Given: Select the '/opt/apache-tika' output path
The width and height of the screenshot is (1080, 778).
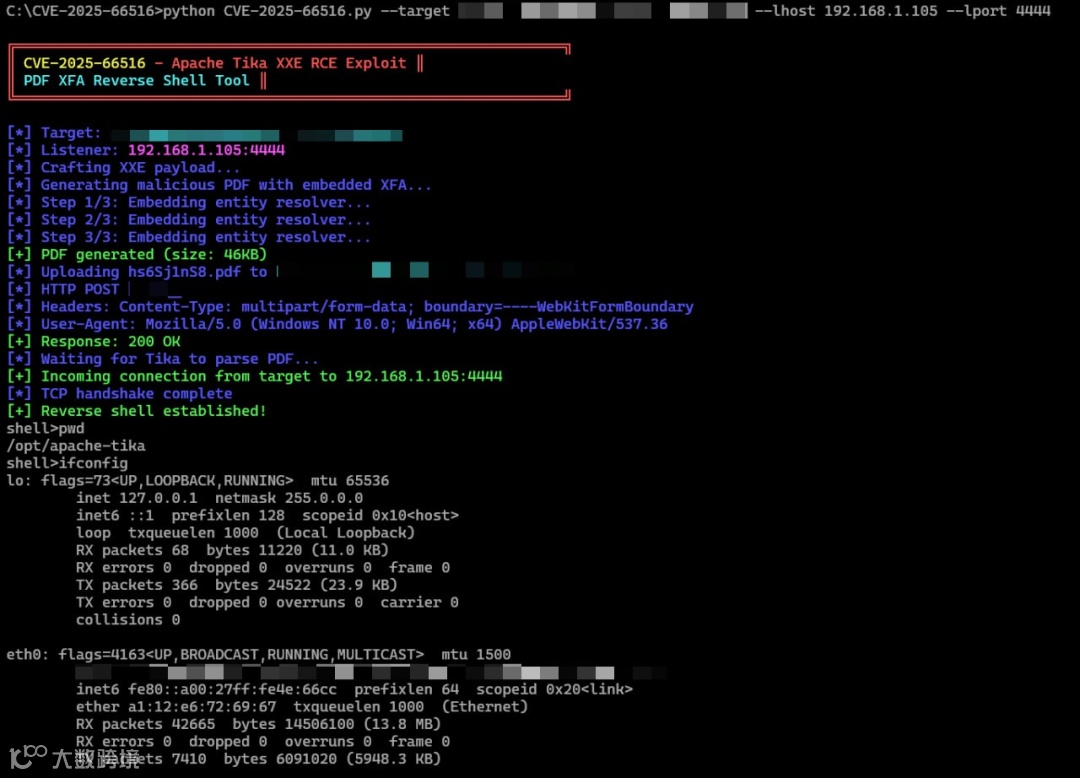Looking at the screenshot, I should coord(76,445).
